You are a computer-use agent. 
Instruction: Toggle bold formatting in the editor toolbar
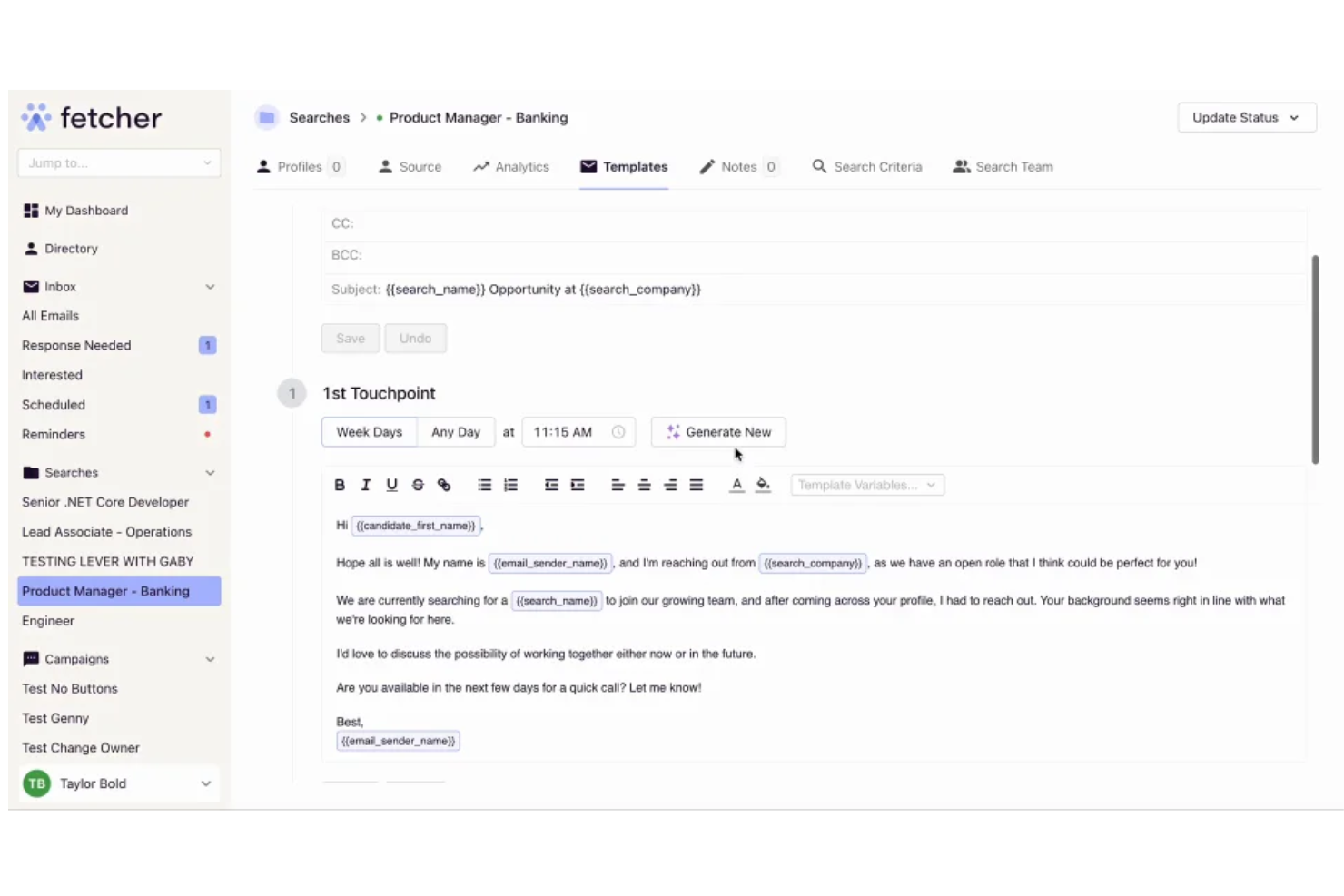click(x=340, y=485)
